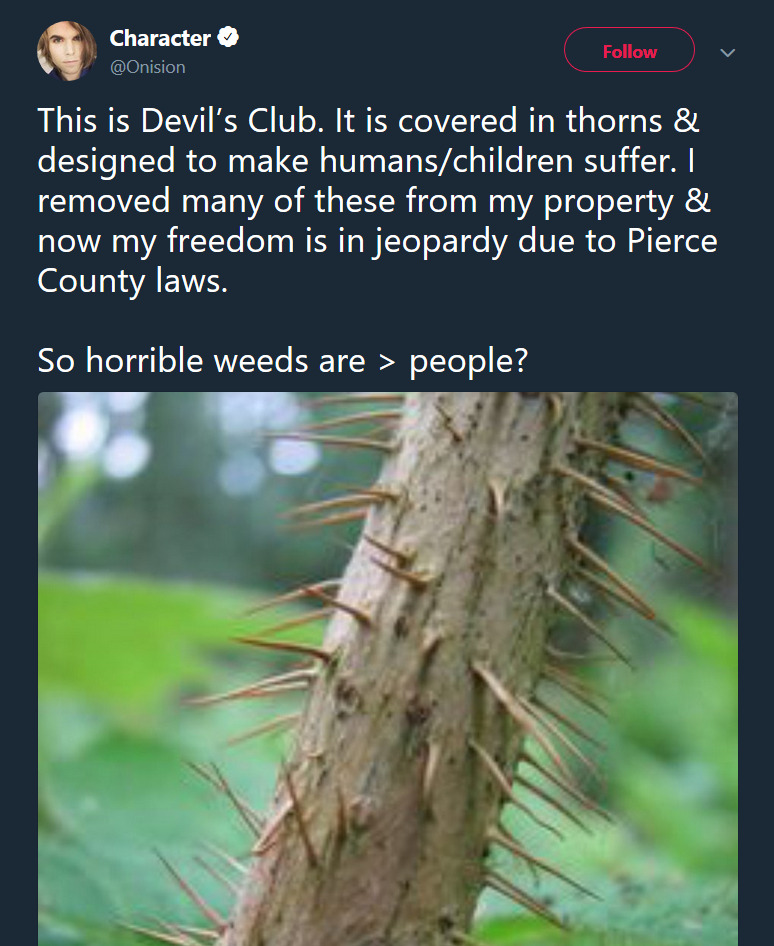The image size is (774, 946).
Task: Open Onision's profile avatar picture
Action: pos(67,51)
